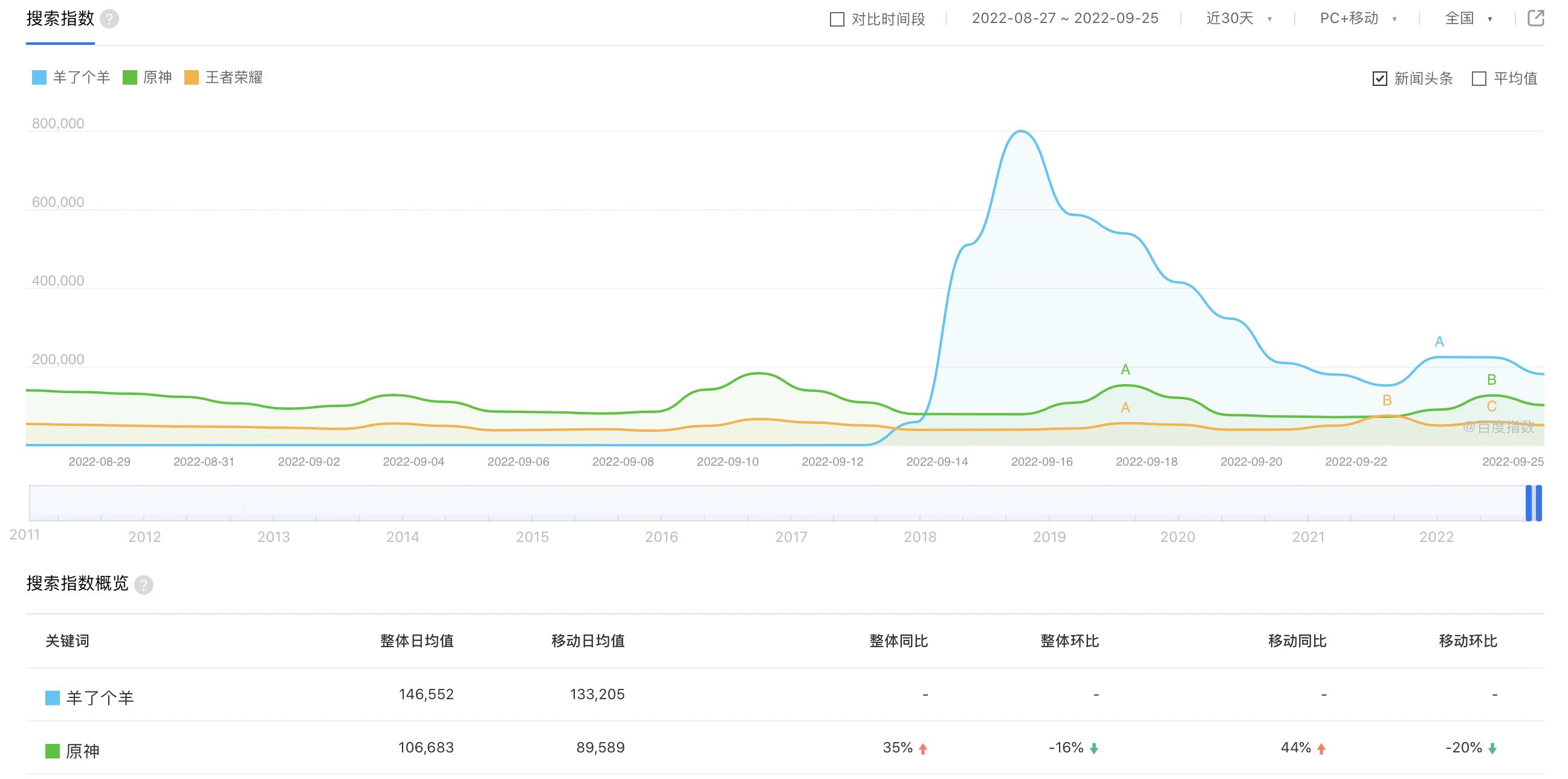Check the 平均值 checkbox
This screenshot has height=779, width=1568.
point(1479,79)
